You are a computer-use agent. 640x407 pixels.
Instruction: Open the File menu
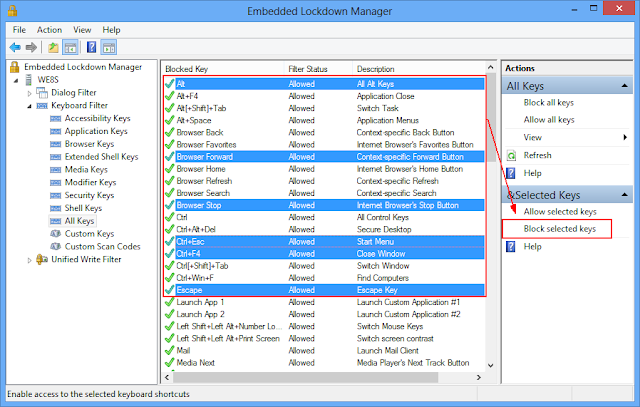[19, 30]
